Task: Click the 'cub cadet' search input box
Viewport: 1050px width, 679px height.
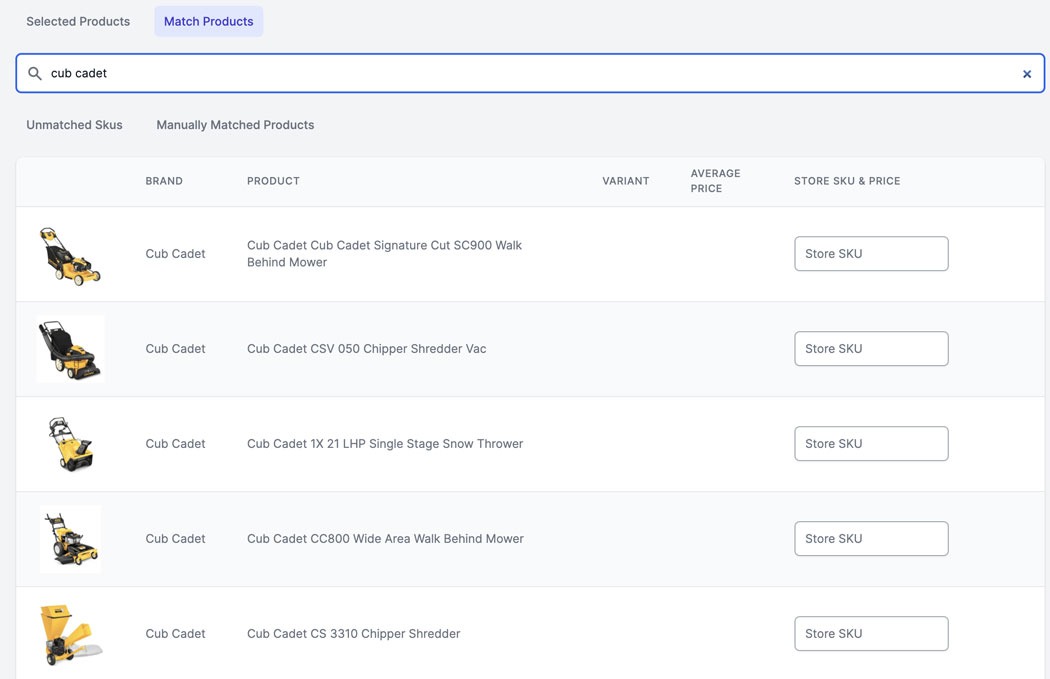Action: point(530,74)
